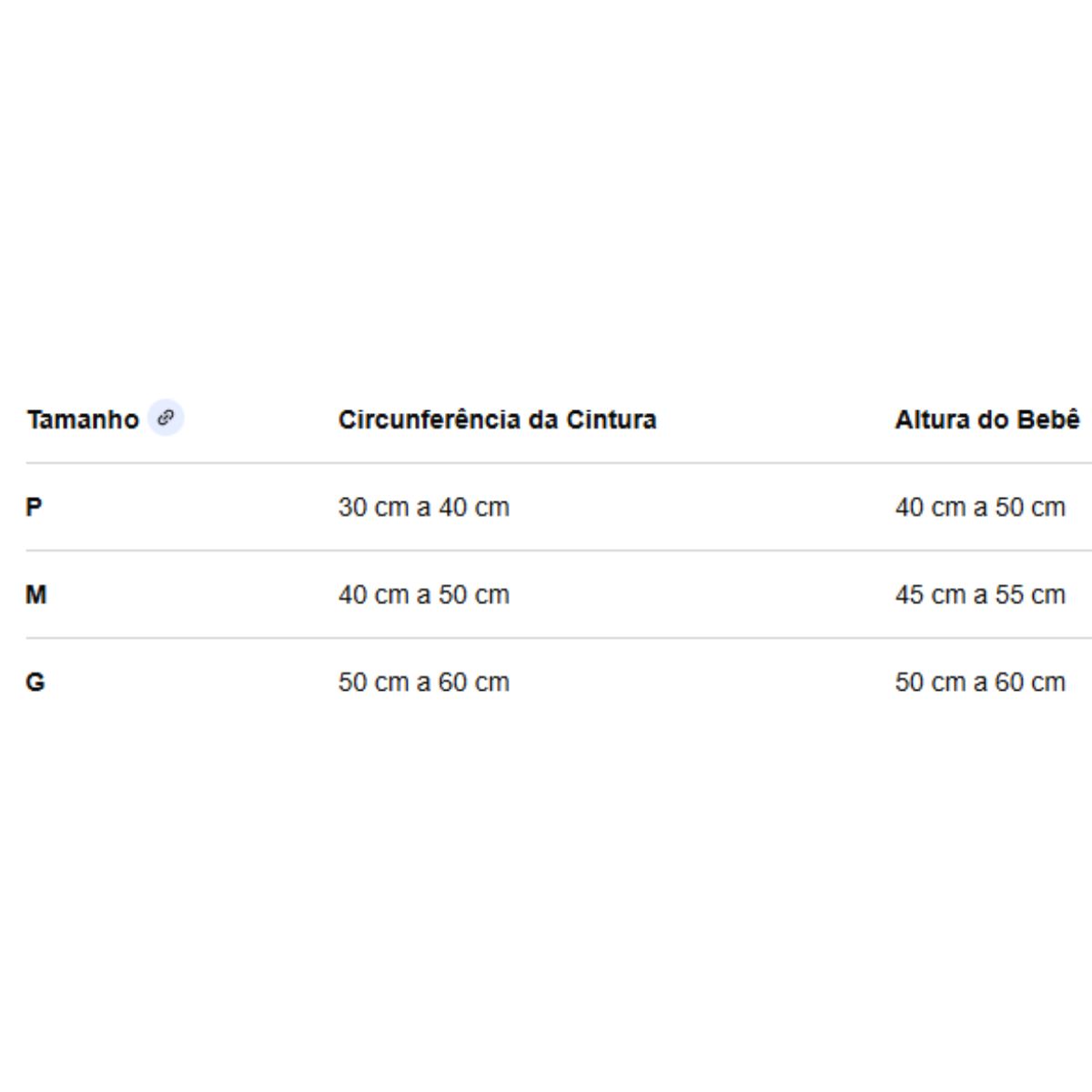Select the 45 cm a 55 cm cell
The image size is (1092, 1092).
(979, 594)
